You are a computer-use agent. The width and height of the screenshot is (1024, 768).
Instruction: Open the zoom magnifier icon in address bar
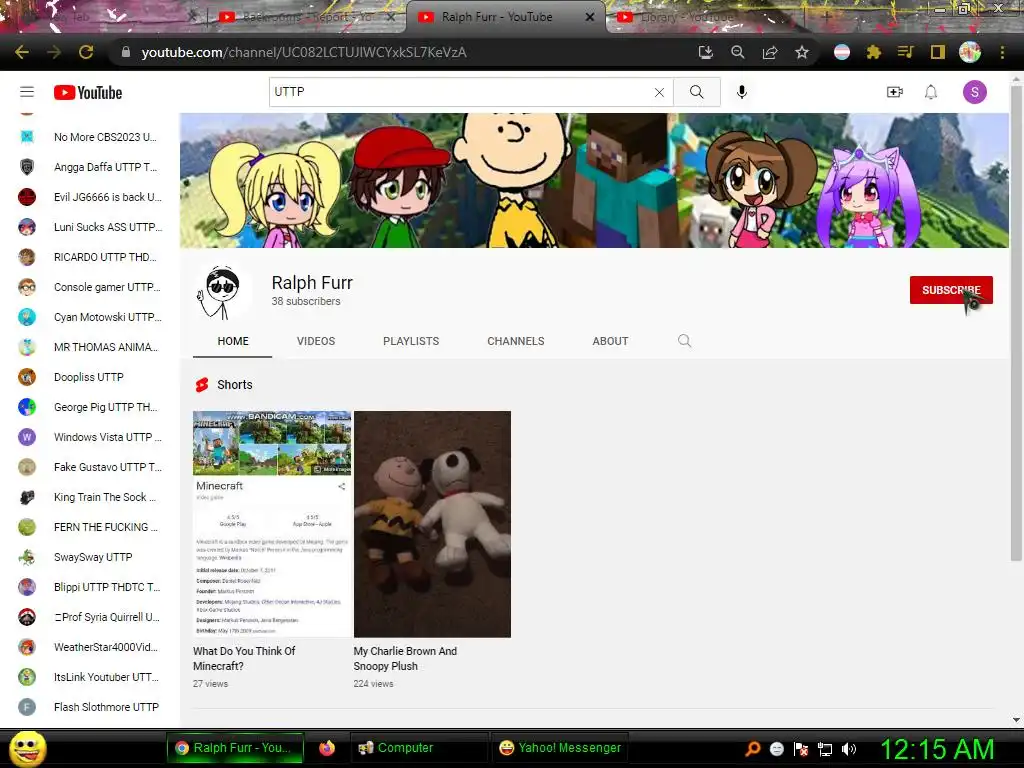(738, 52)
